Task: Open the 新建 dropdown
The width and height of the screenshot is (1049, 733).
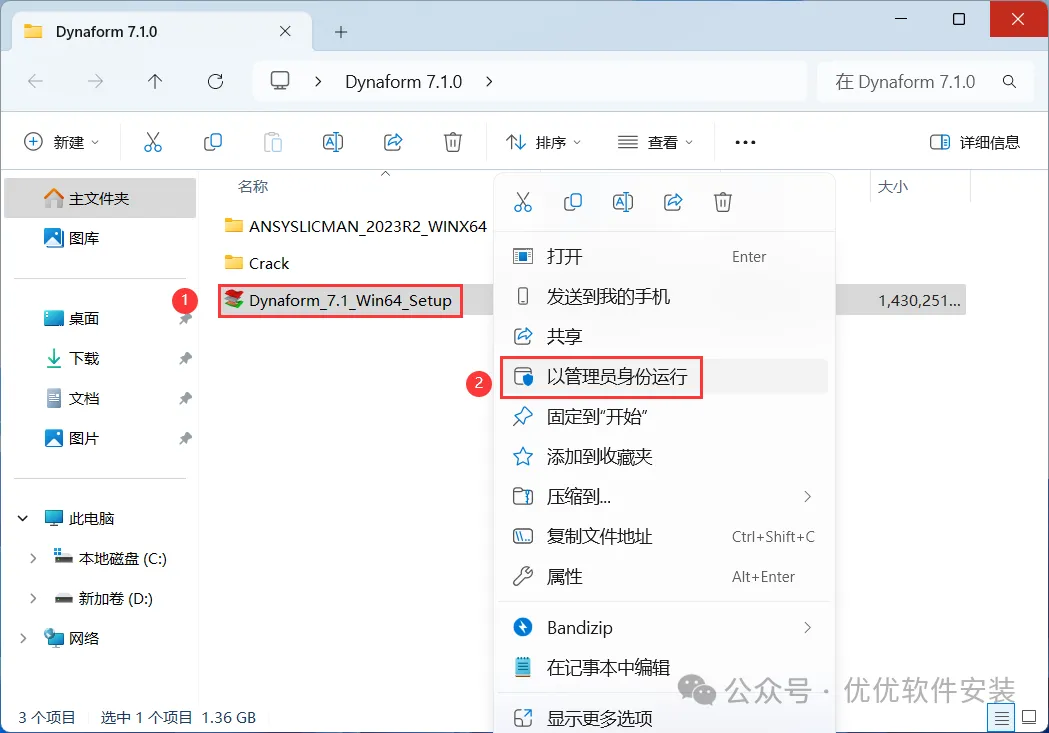Action: [62, 142]
